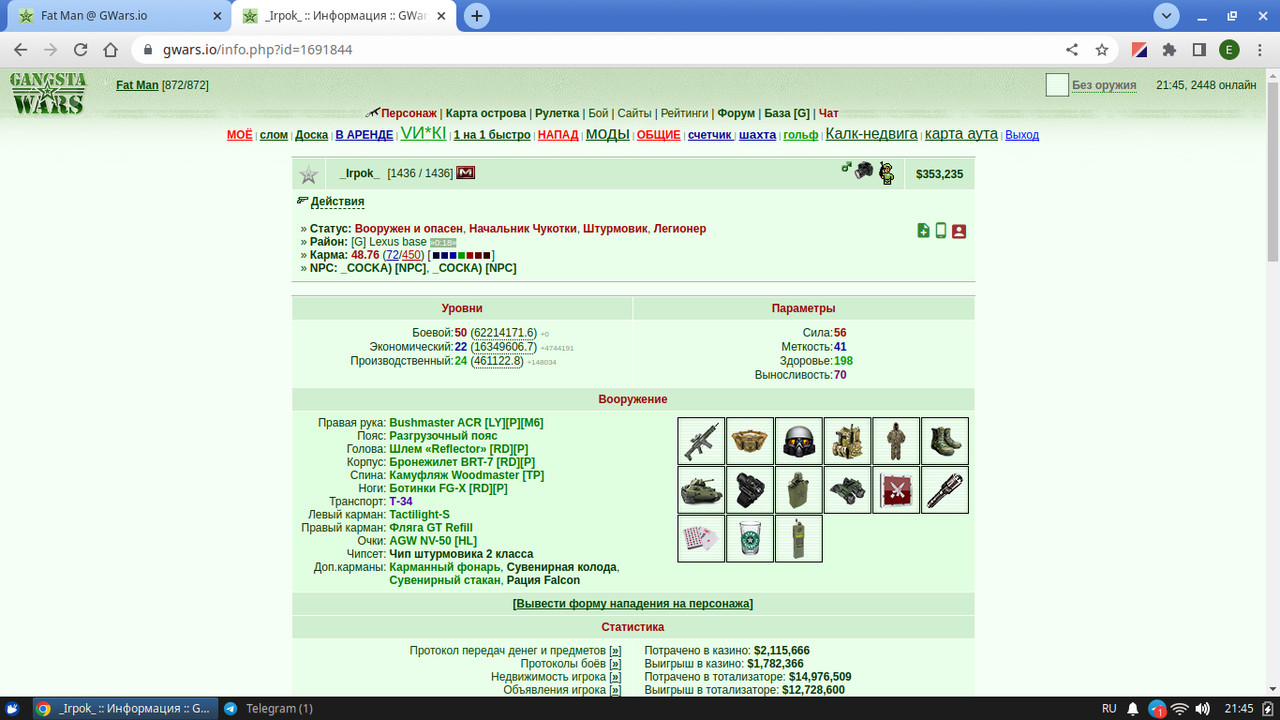The height and width of the screenshot is (720, 1280).
Task: Toggle the Chrome side panel icon
Action: tap(1199, 50)
